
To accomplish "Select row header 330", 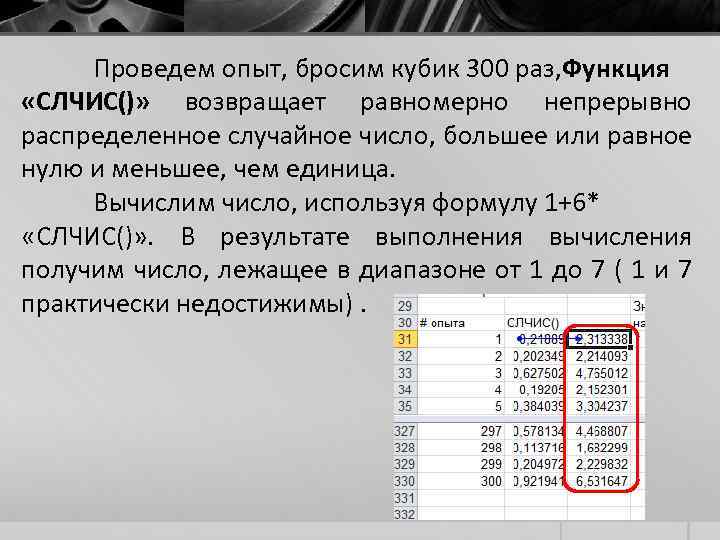I will [x=405, y=481].
